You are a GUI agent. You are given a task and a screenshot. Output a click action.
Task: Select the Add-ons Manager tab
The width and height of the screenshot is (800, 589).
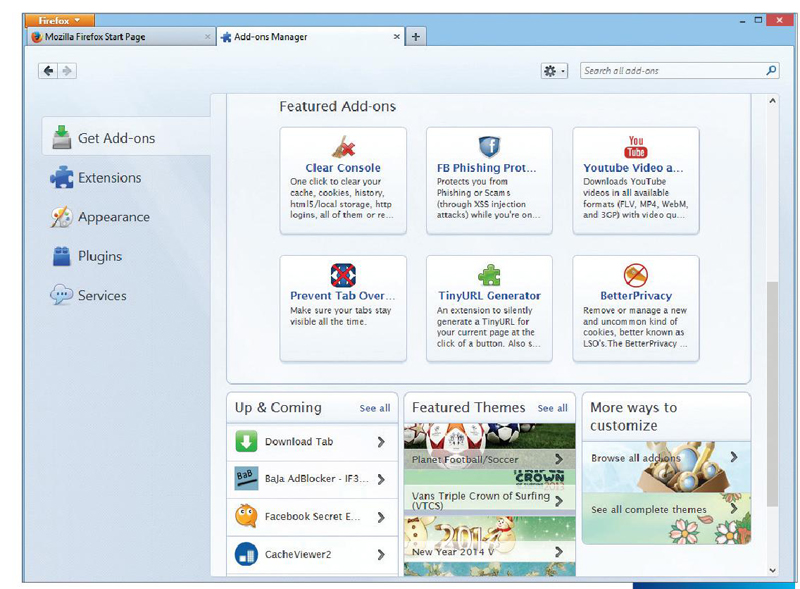[x=310, y=37]
